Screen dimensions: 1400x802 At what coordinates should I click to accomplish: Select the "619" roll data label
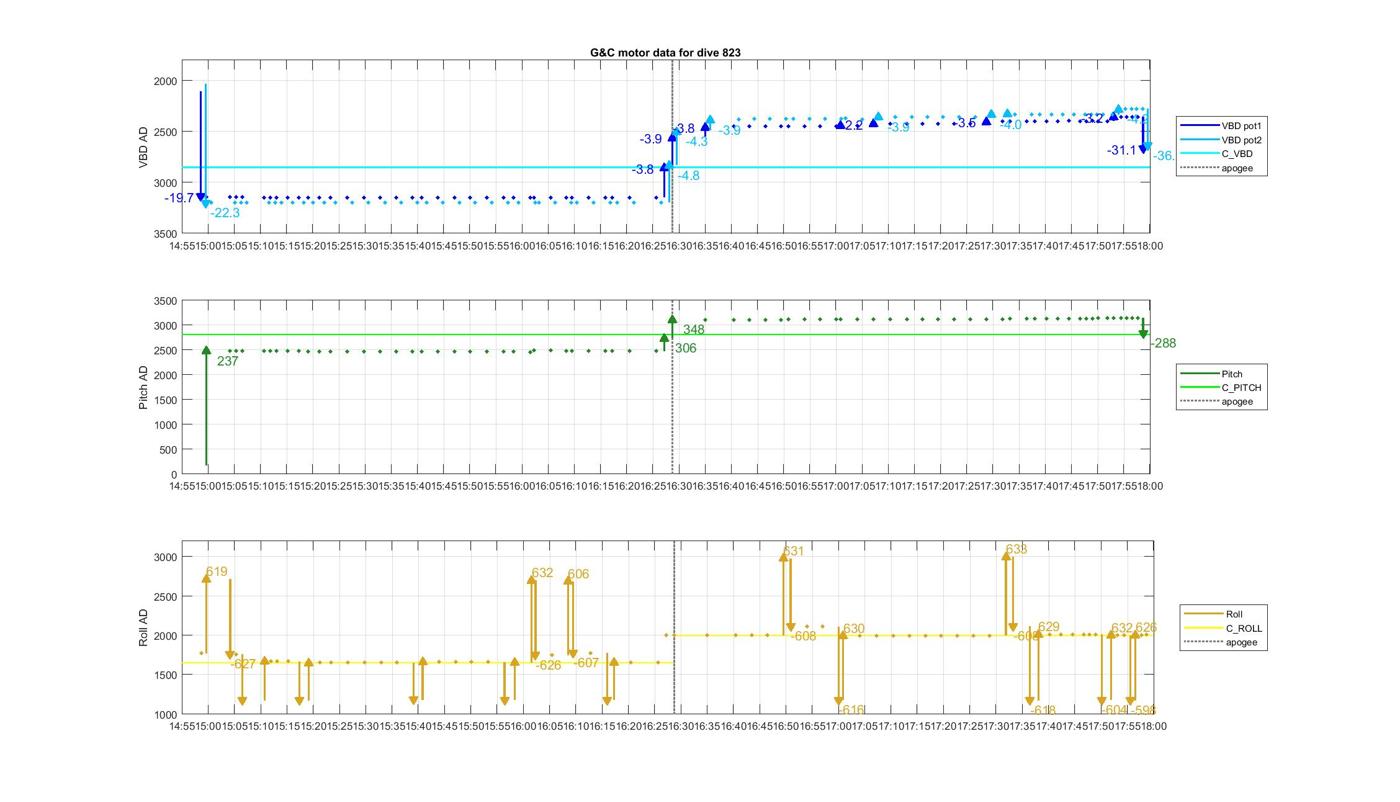coord(217,572)
